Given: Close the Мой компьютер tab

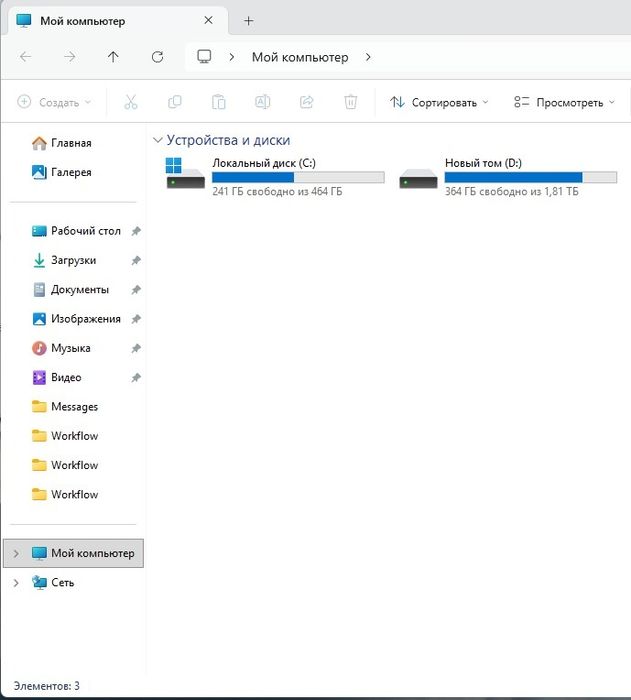Looking at the screenshot, I should (x=208, y=20).
